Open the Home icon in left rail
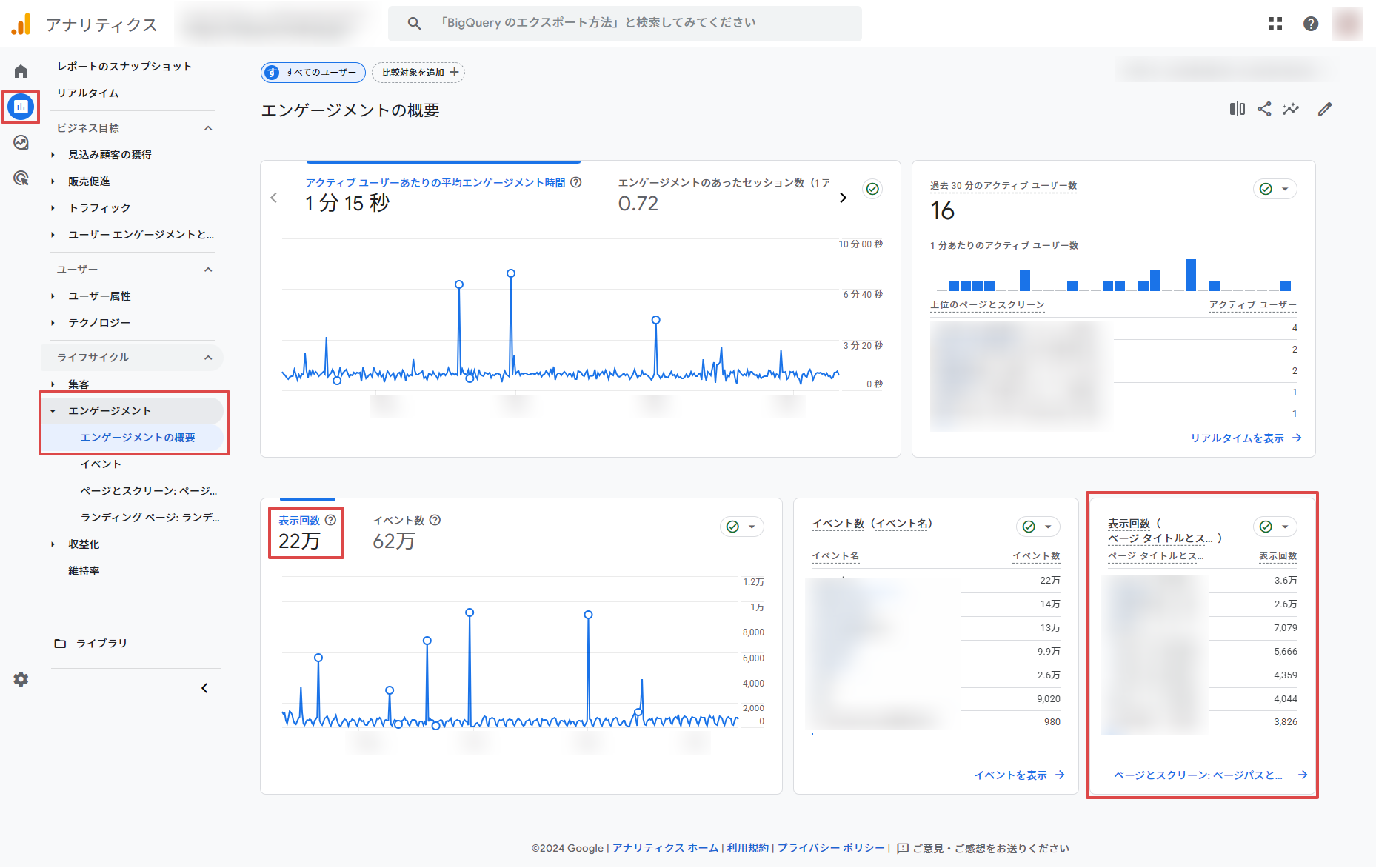 click(x=21, y=71)
